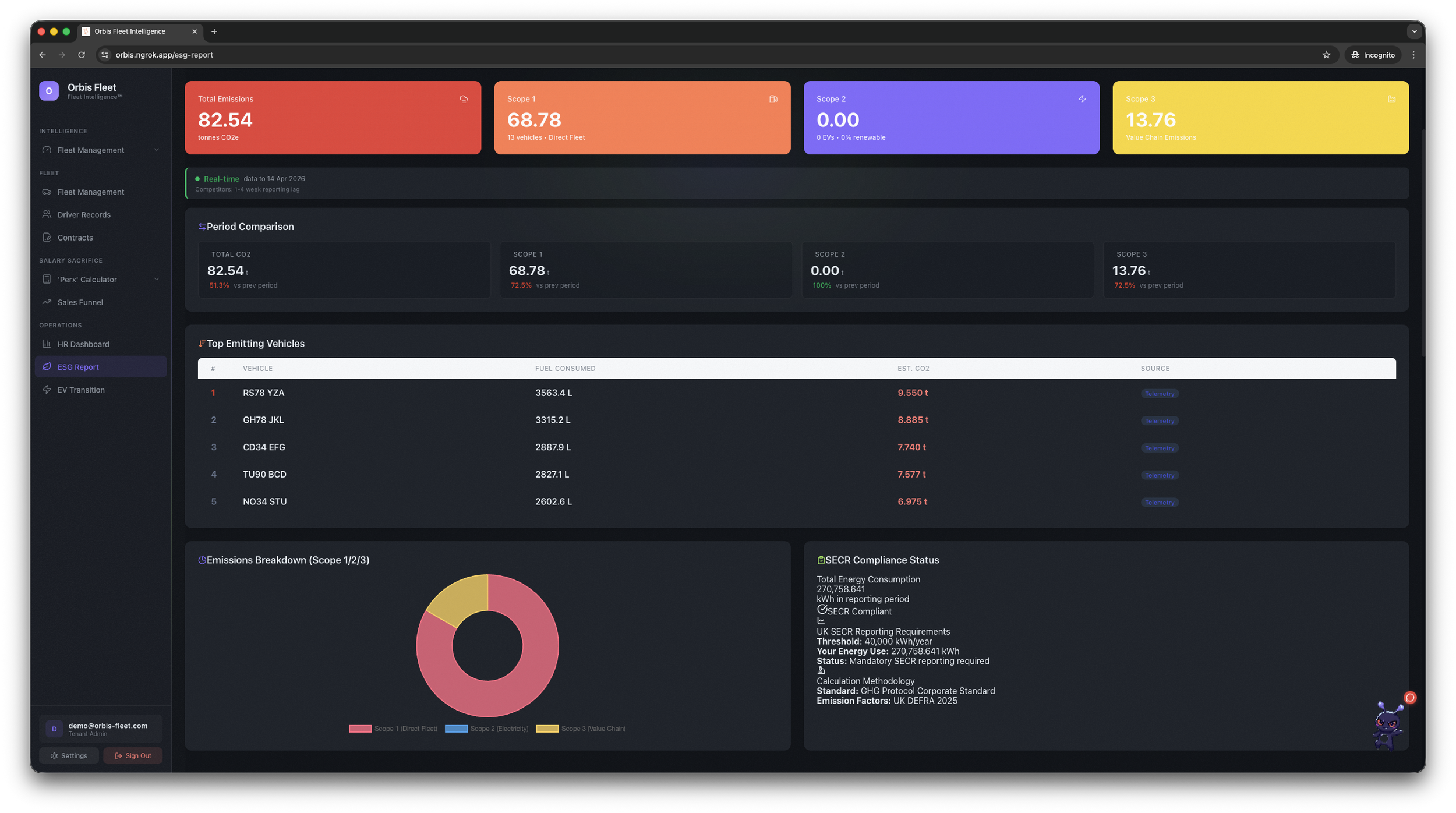Click the cloud icon on the Total Emissions card
Image resolution: width=1456 pixels, height=813 pixels.
coord(464,99)
